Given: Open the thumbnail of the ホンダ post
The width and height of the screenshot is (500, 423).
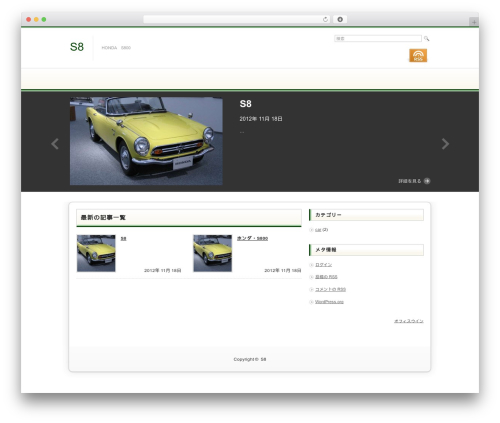Looking at the screenshot, I should (x=213, y=253).
